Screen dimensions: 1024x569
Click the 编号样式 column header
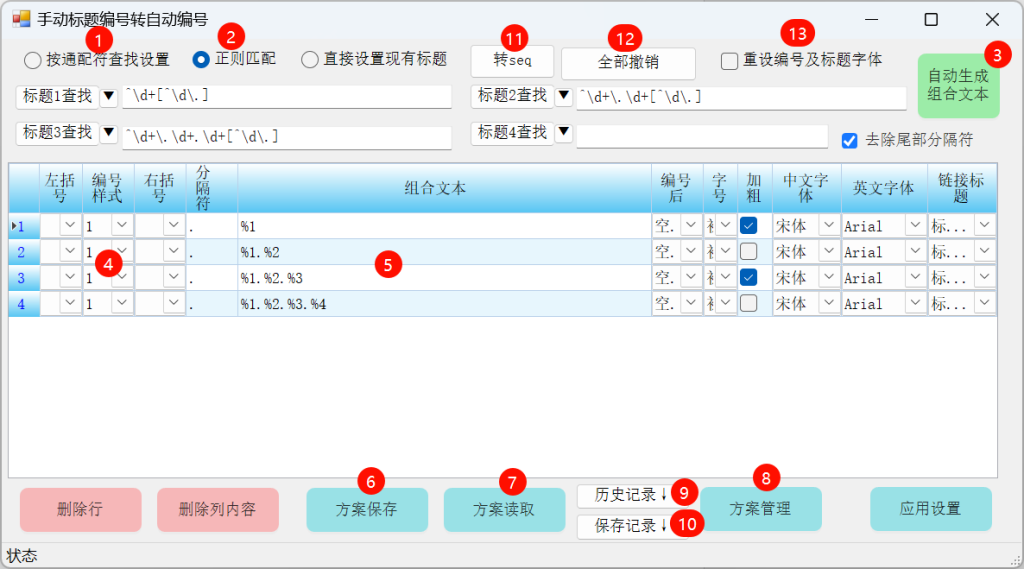[x=108, y=188]
